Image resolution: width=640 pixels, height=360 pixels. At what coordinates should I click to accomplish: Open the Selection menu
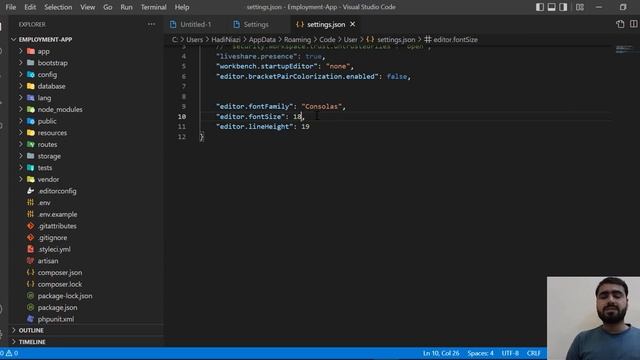tap(58, 7)
